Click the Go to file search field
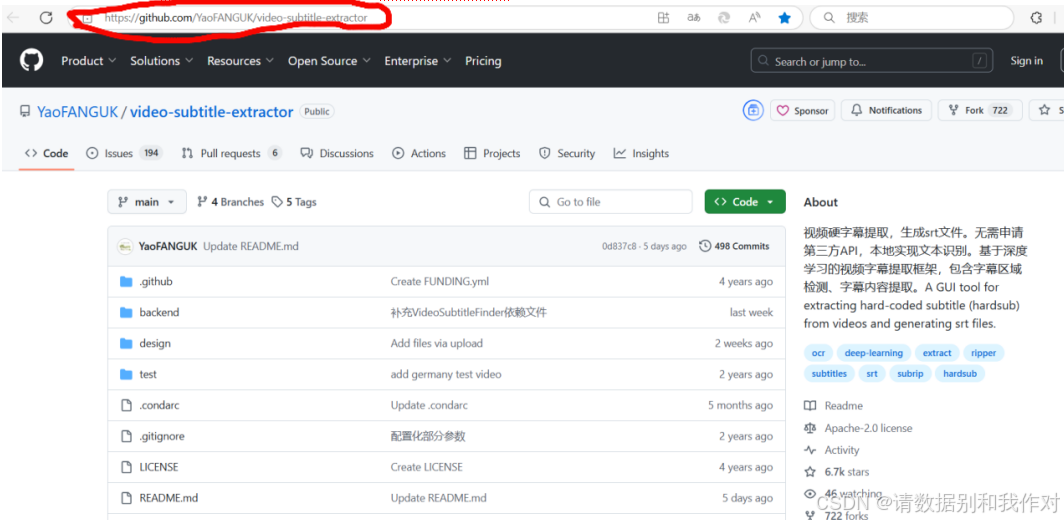The image size is (1064, 520). pos(611,202)
